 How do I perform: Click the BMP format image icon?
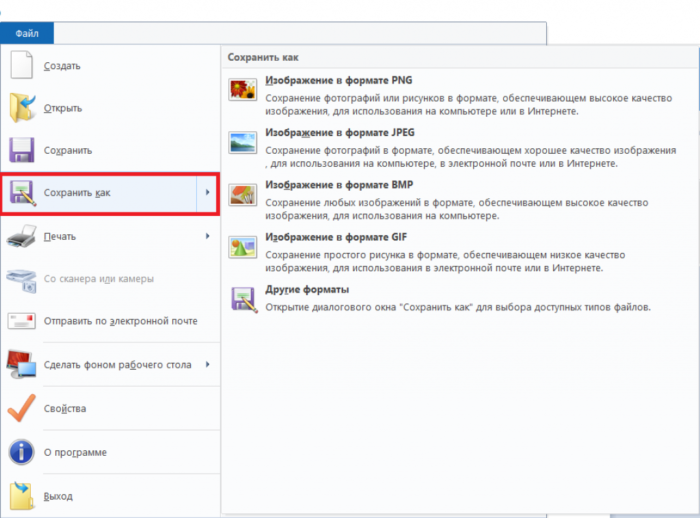242,194
